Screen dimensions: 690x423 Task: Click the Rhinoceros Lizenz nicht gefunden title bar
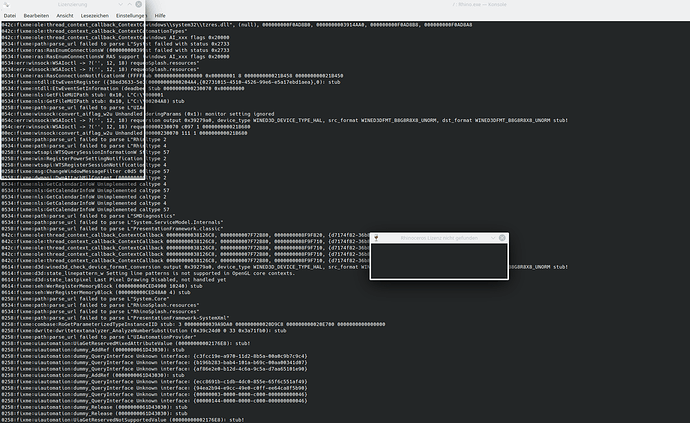tap(439, 238)
